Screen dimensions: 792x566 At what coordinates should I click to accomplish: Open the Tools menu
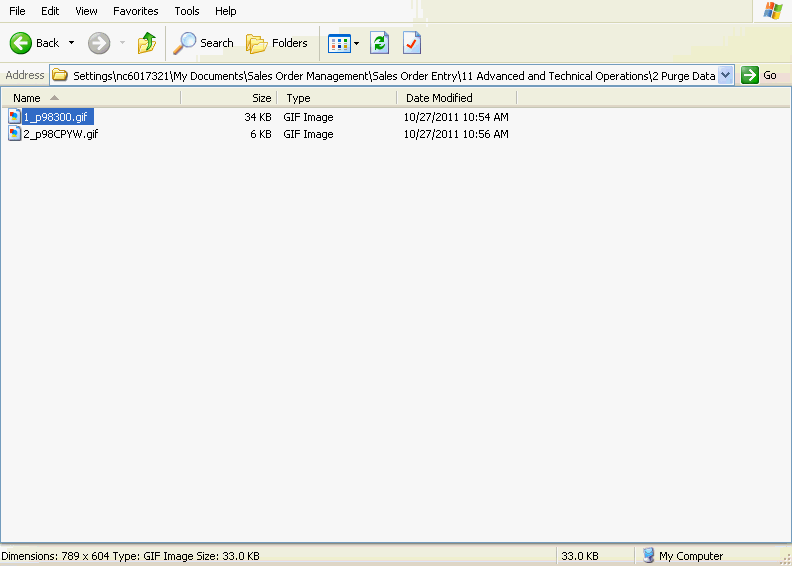click(x=187, y=11)
